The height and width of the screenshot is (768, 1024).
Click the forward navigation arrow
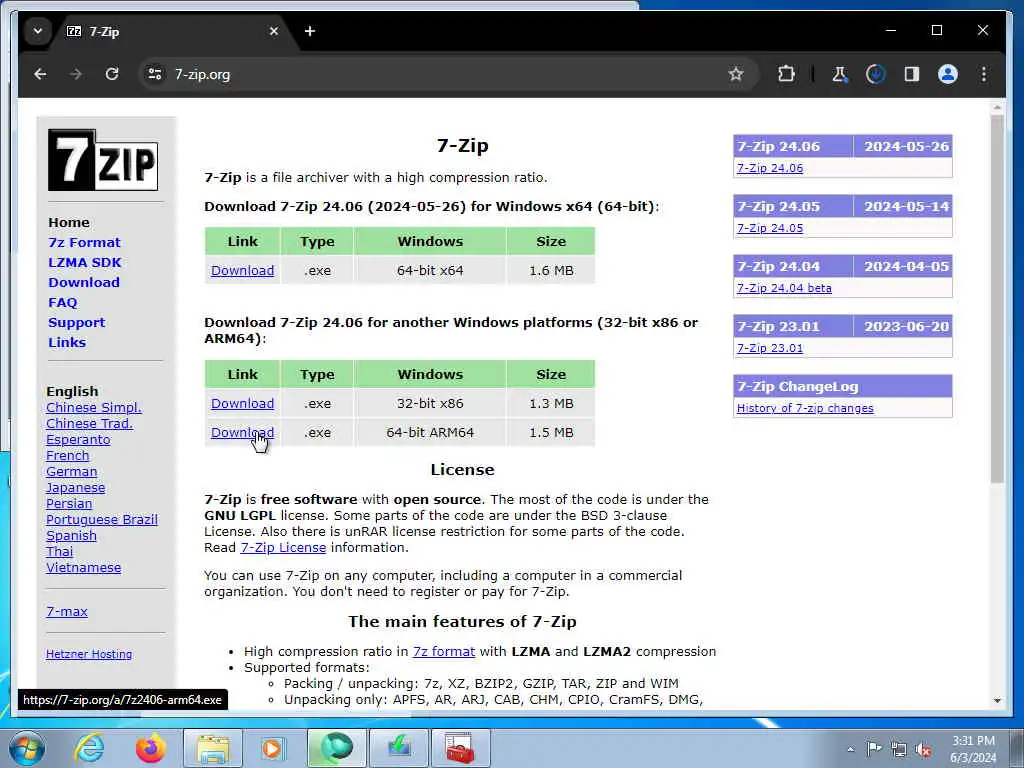pos(76,74)
